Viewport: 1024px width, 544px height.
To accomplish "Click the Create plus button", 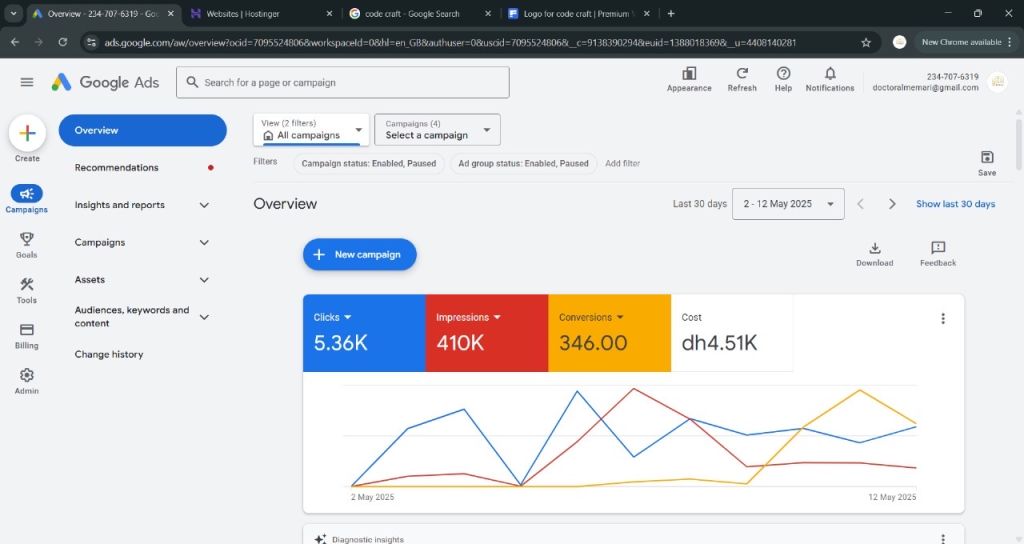I will point(27,133).
